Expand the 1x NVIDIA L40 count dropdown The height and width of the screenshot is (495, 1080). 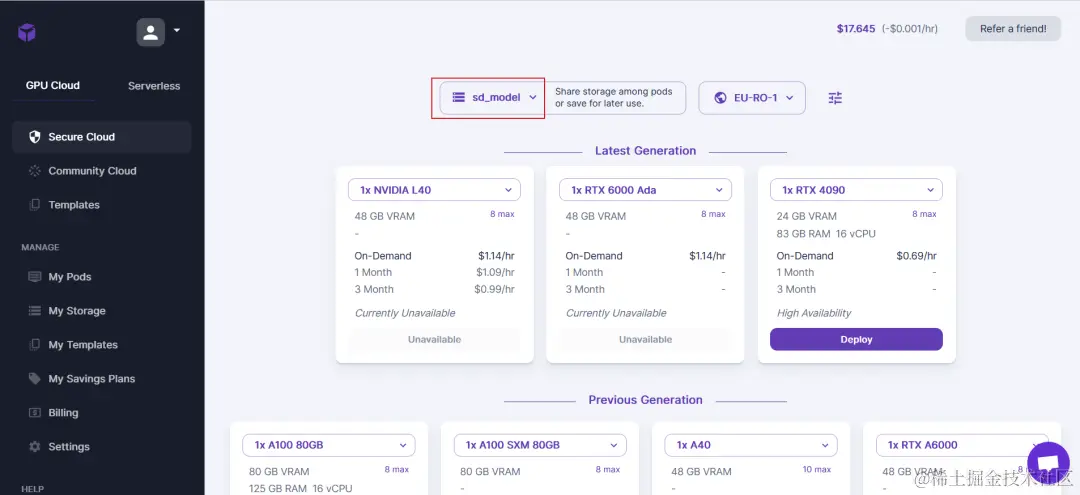coord(434,189)
